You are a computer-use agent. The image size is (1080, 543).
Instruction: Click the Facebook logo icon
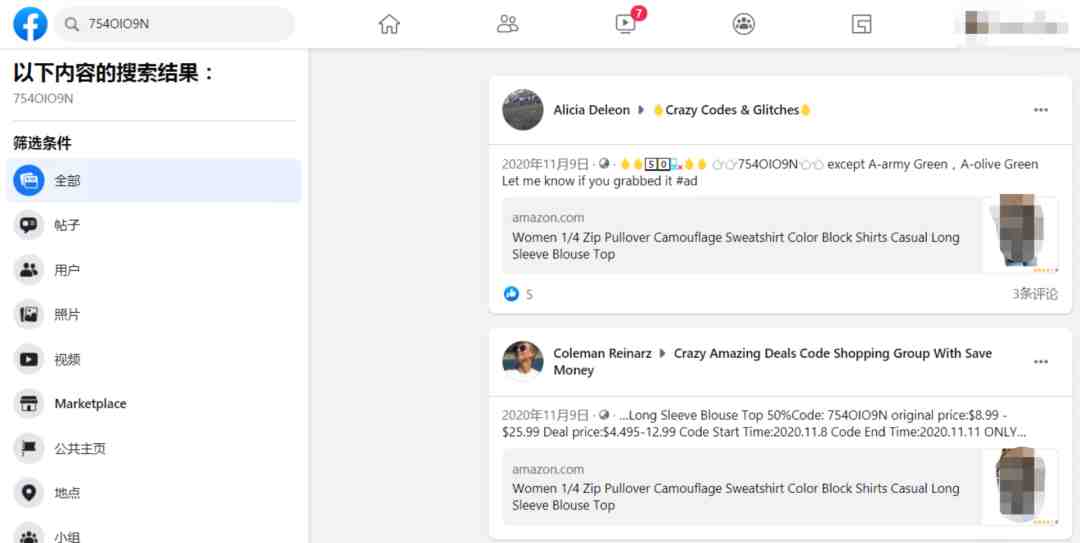click(30, 24)
